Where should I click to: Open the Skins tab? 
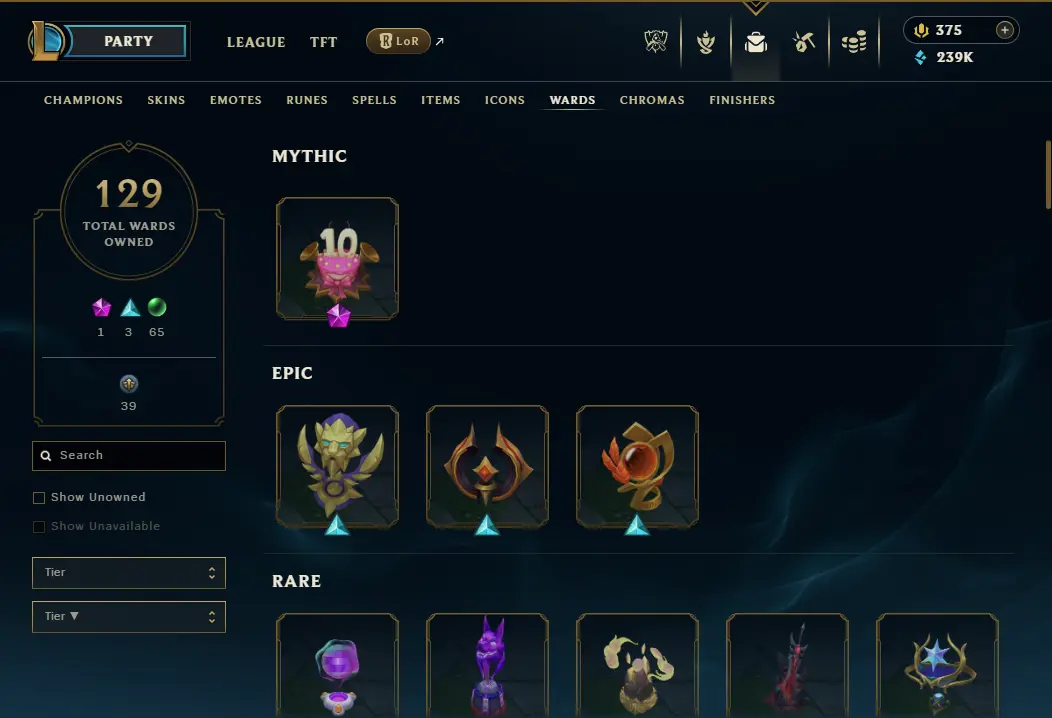tap(166, 100)
